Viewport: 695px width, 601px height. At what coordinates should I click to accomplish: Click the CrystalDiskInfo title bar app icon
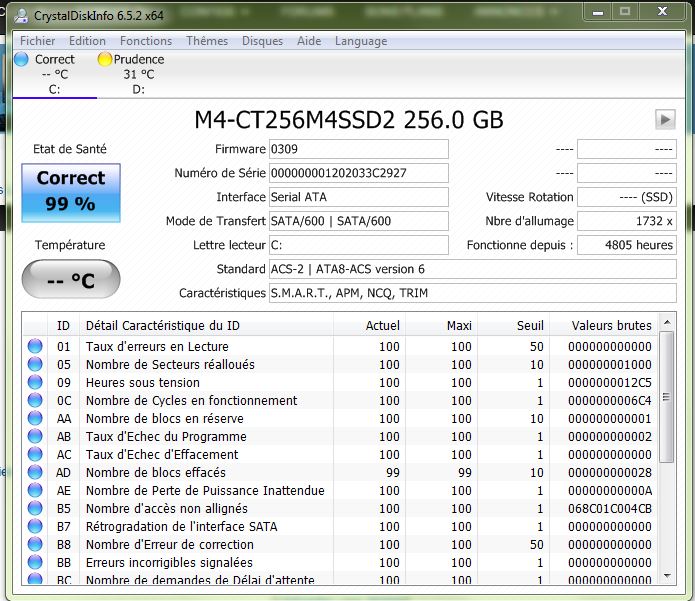[21, 16]
